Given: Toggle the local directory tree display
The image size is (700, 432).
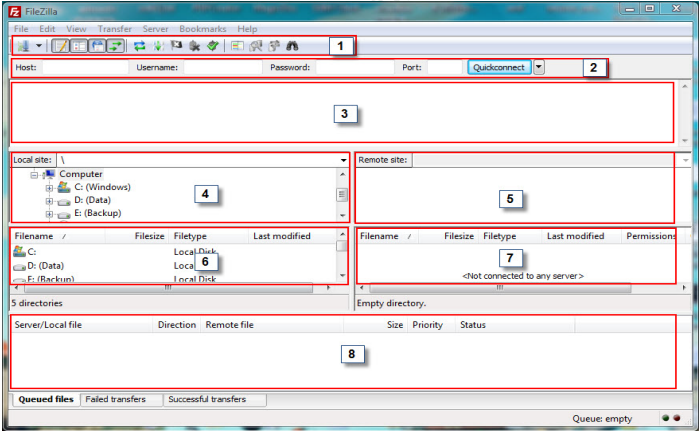Looking at the screenshot, I should click(79, 46).
